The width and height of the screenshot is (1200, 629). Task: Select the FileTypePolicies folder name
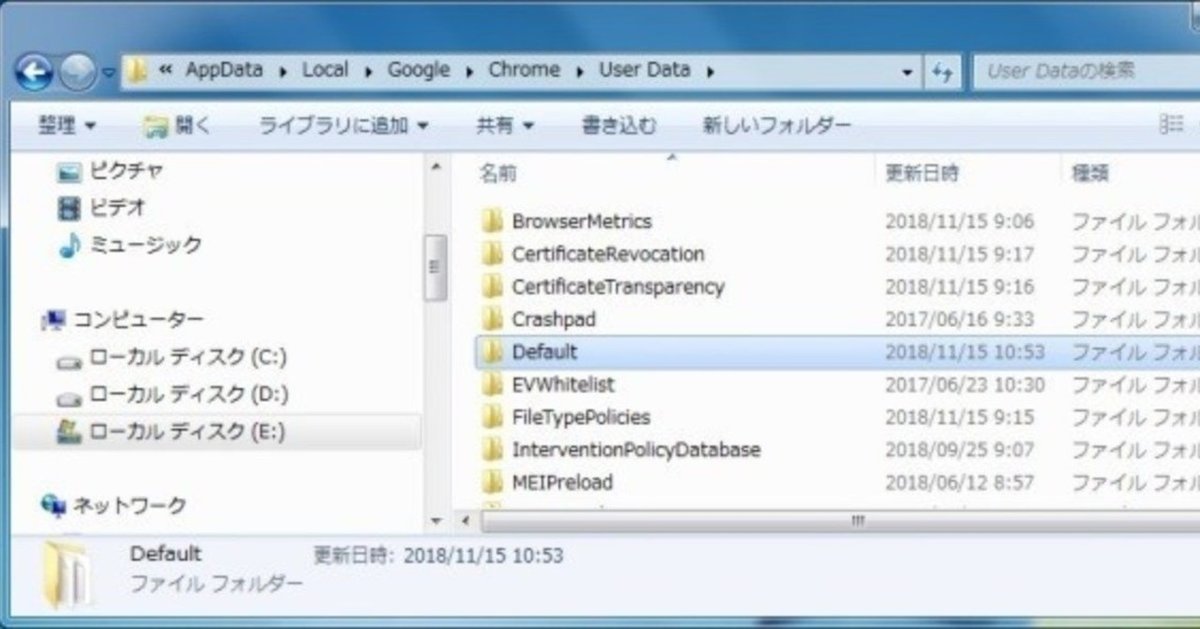coord(581,417)
